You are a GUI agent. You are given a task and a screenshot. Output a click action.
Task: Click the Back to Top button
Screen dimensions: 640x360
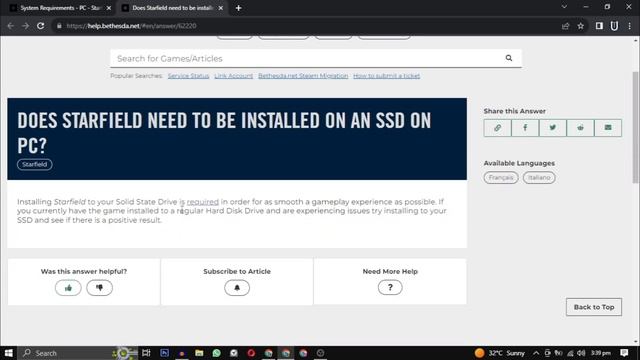(593, 307)
